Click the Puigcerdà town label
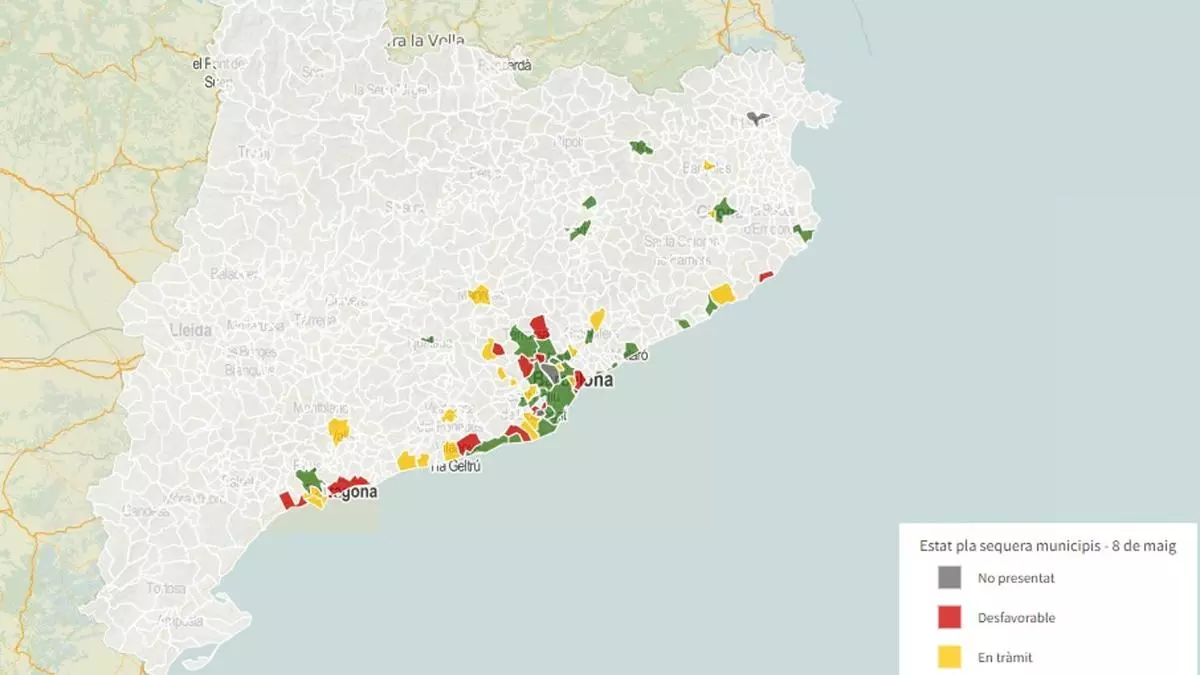 pyautogui.click(x=505, y=65)
